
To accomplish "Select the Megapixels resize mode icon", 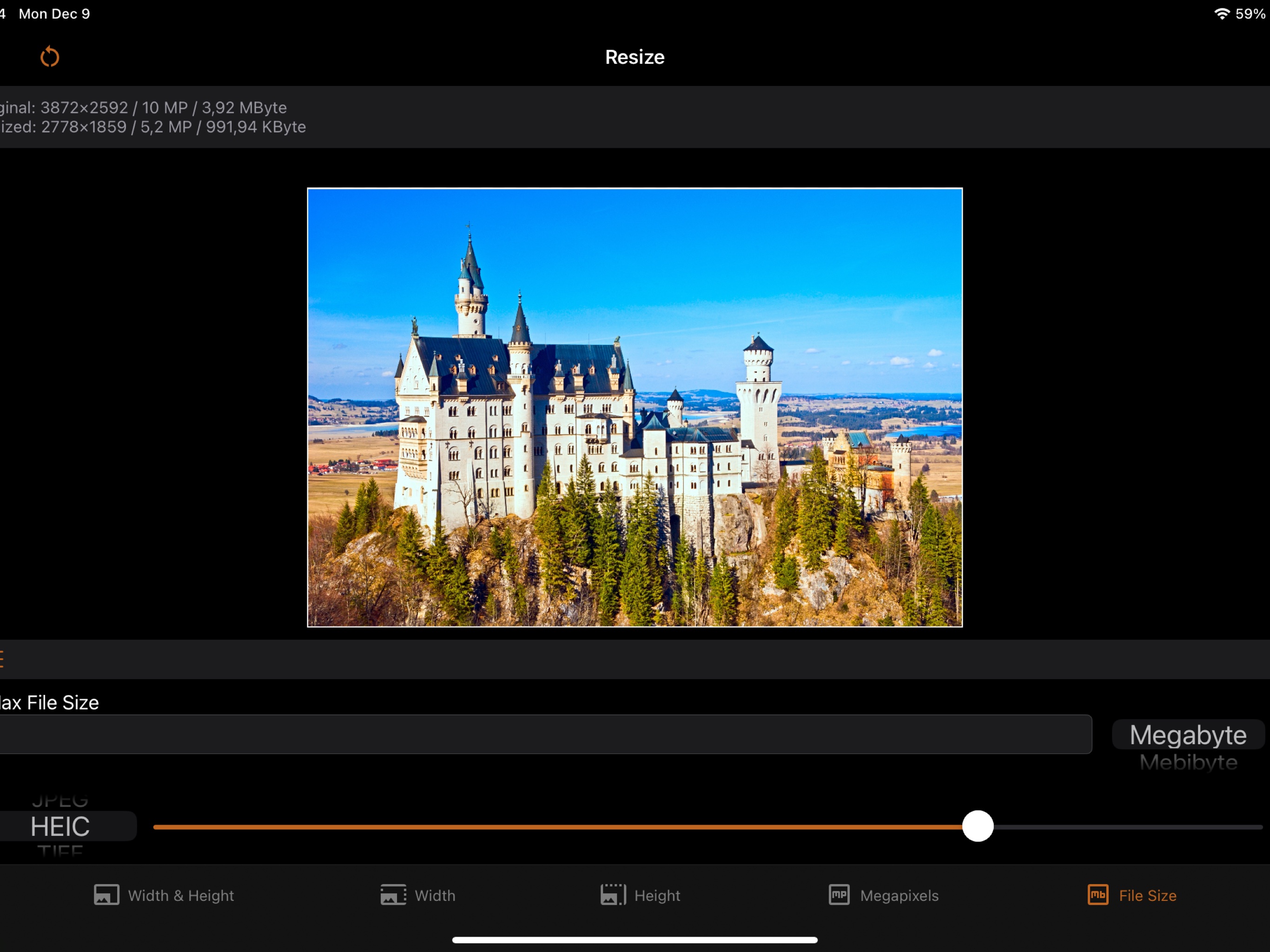I will point(838,894).
